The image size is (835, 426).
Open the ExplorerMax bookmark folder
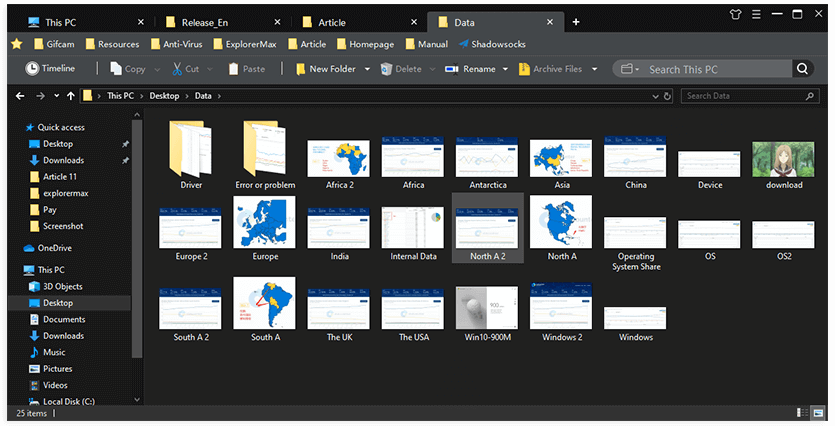(246, 44)
